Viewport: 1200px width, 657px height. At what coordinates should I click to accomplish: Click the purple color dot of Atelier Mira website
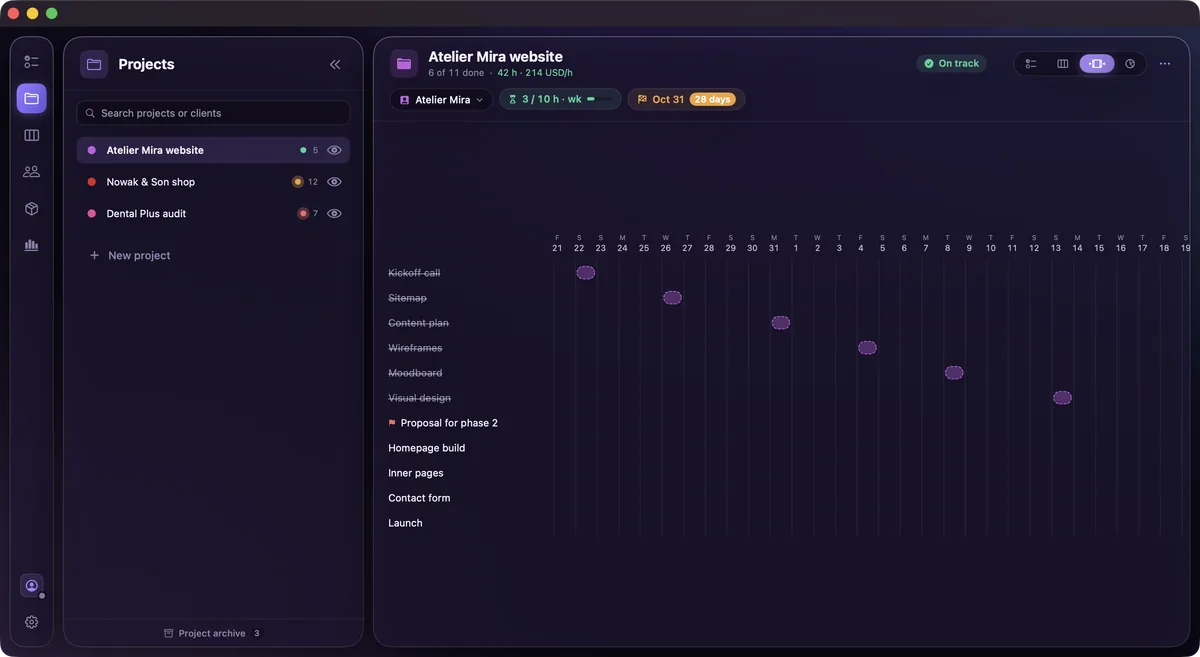click(92, 150)
